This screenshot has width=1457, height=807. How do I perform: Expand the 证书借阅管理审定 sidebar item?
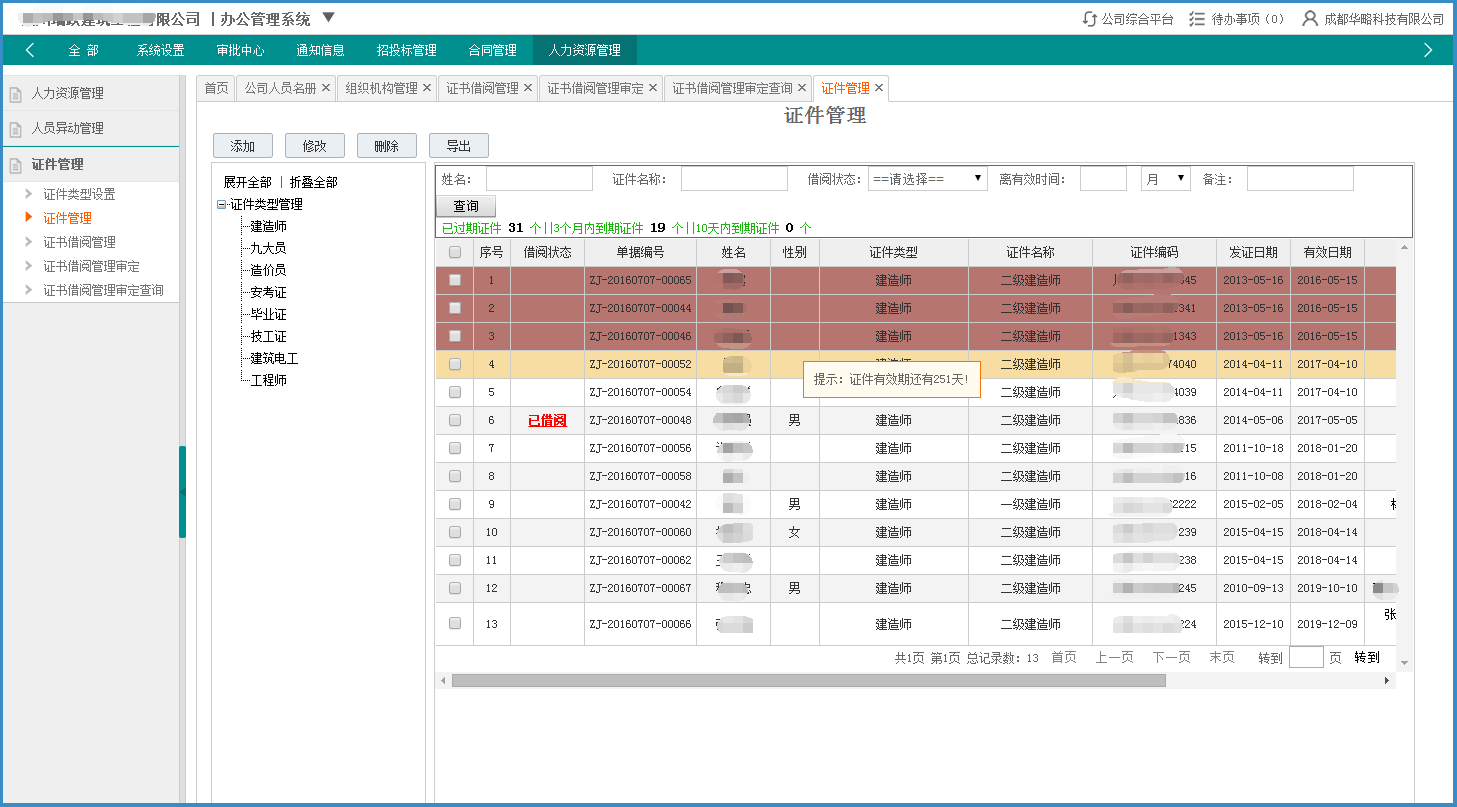pyautogui.click(x=29, y=266)
